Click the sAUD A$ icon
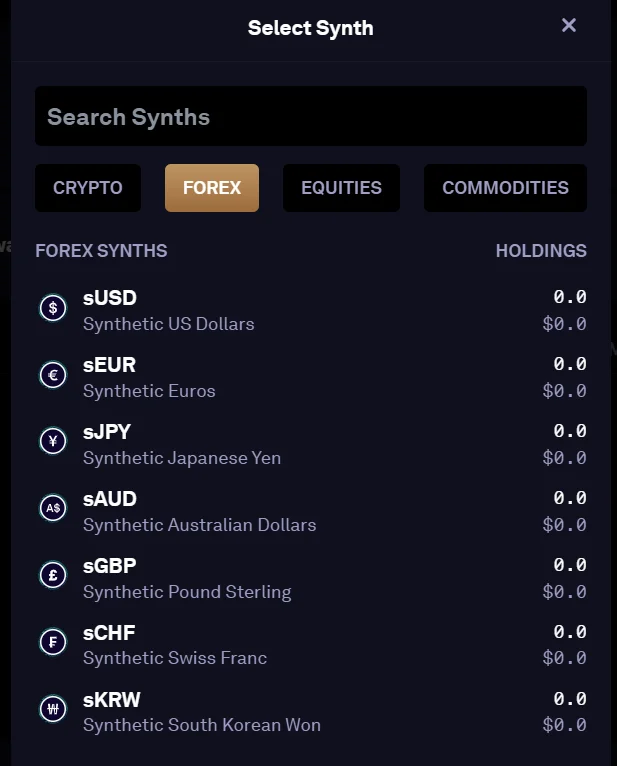This screenshot has height=766, width=617. click(x=53, y=508)
